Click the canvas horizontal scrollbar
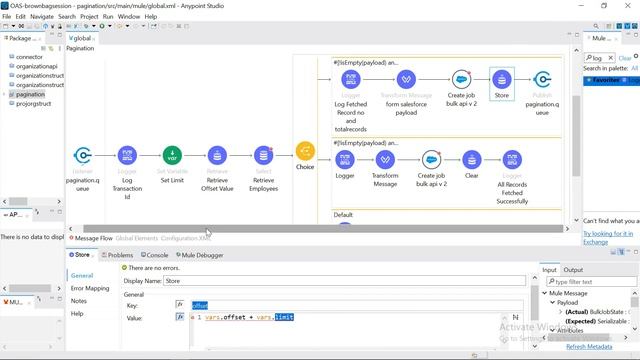640x360 pixels. (323, 229)
